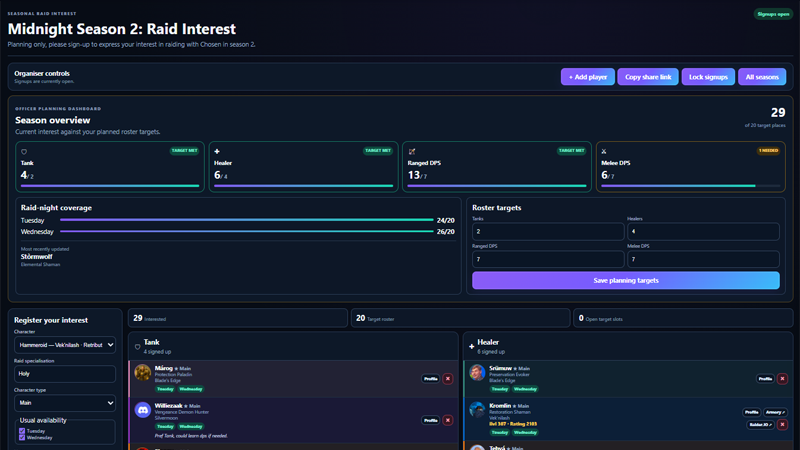Click the Melee DPS progress bar
The image size is (800, 450).
pyautogui.click(x=690, y=186)
